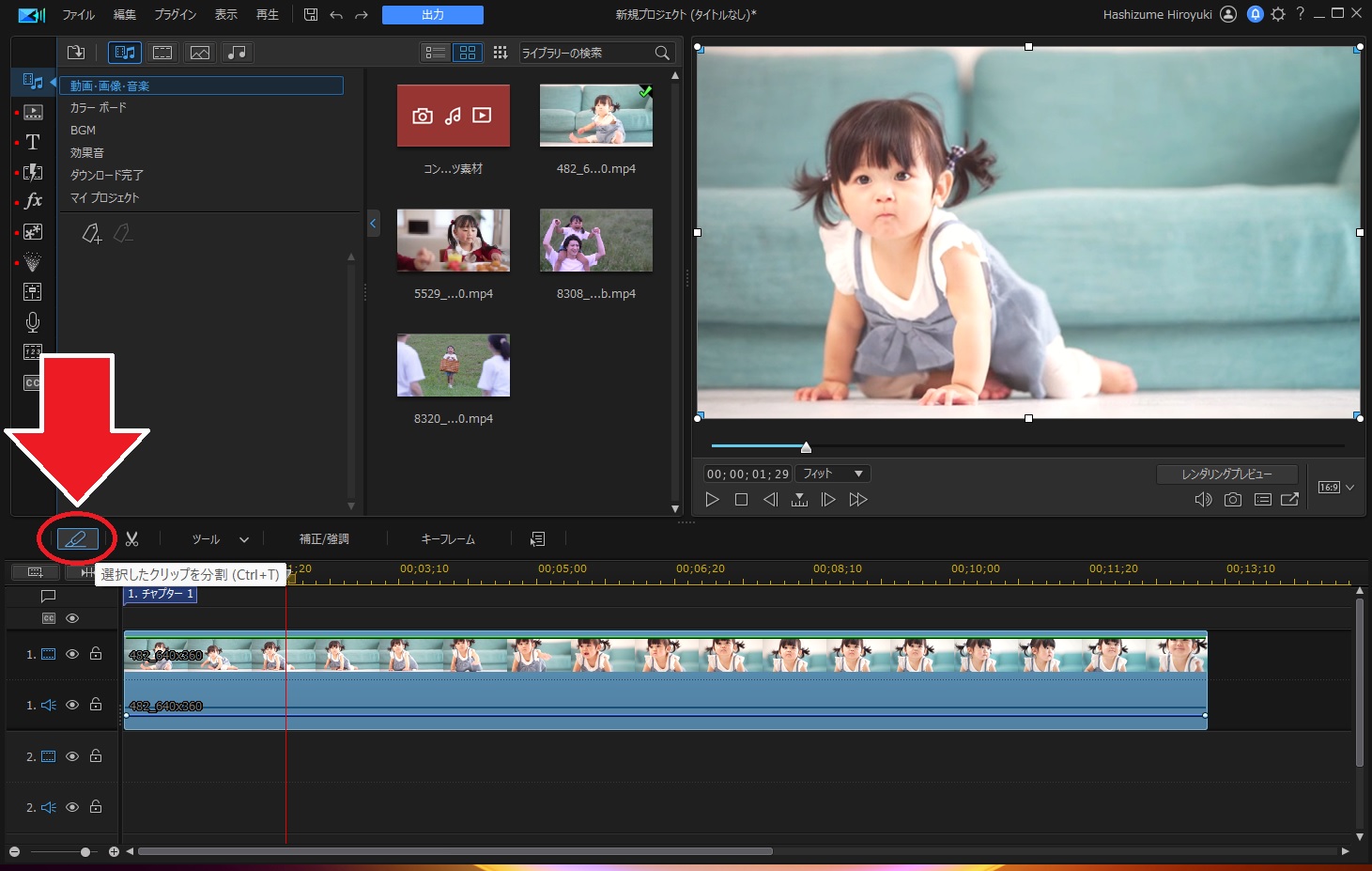The width and height of the screenshot is (1372, 871).
Task: Toggle visibility of video track 1
Action: tap(72, 654)
